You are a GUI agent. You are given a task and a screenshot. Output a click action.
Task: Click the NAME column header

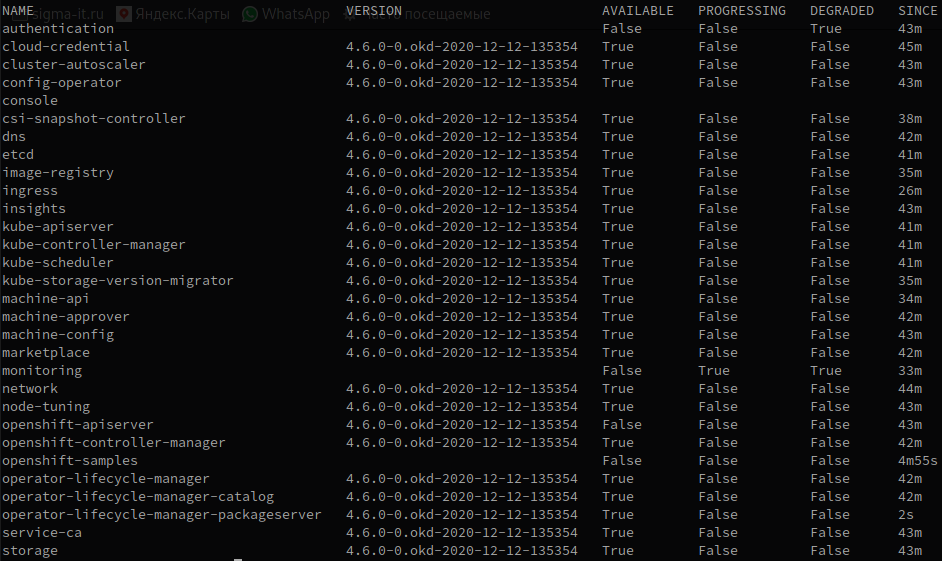[18, 11]
